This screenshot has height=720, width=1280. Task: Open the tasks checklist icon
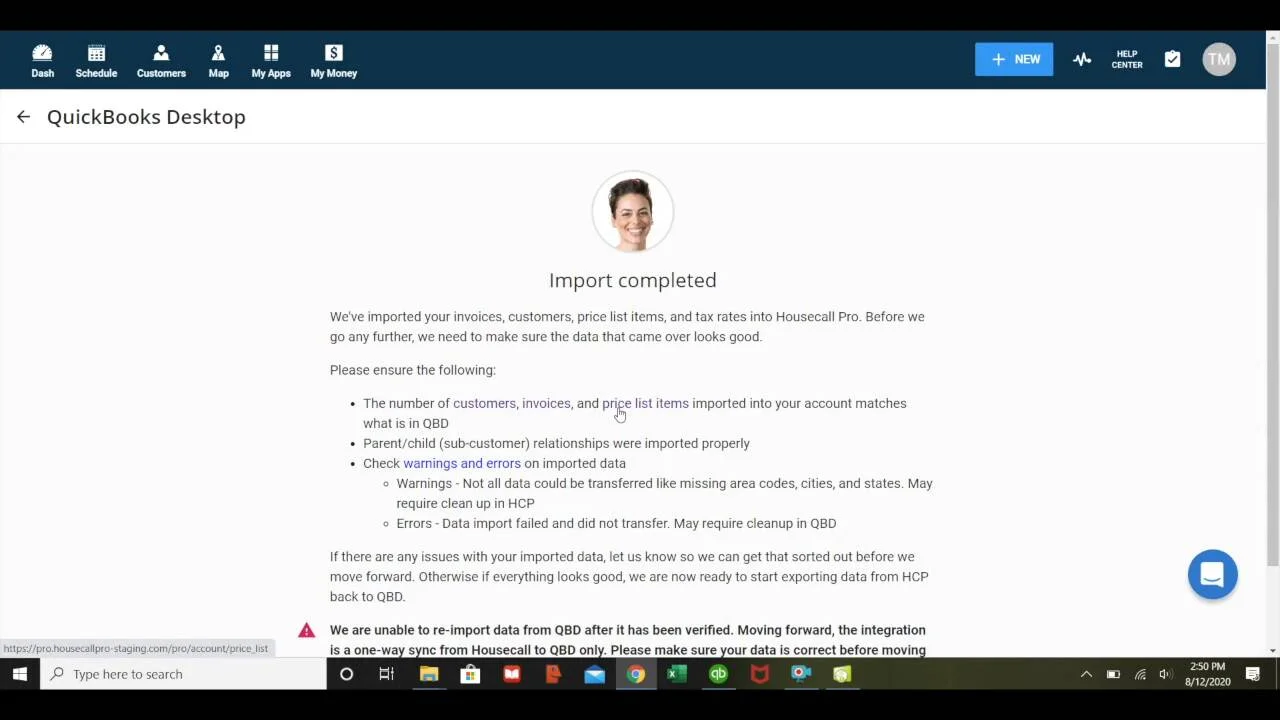1172,59
